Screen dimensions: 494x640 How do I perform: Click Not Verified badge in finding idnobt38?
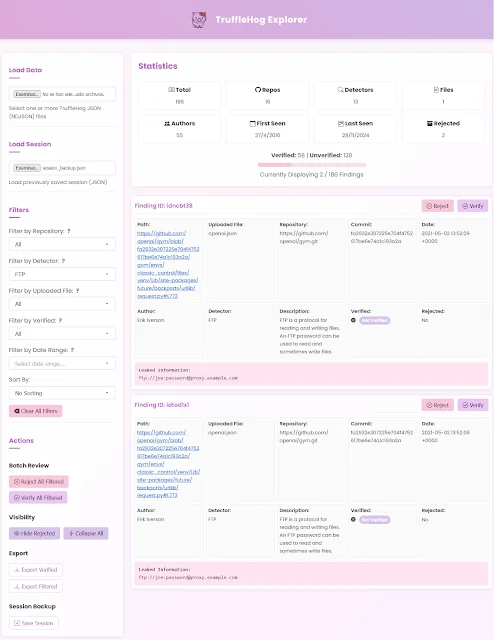point(374,320)
